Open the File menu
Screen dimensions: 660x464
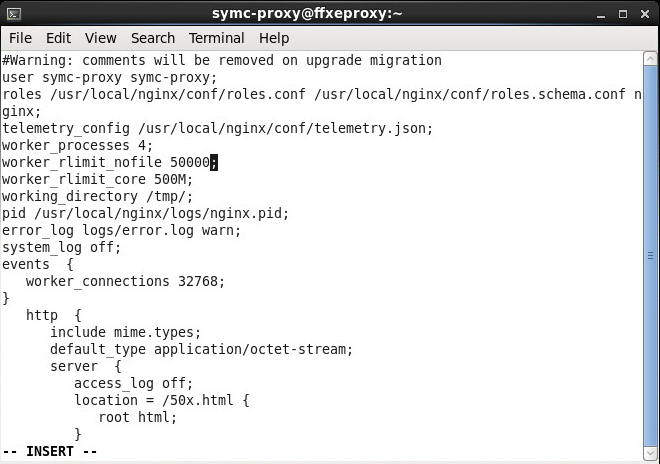(20, 38)
